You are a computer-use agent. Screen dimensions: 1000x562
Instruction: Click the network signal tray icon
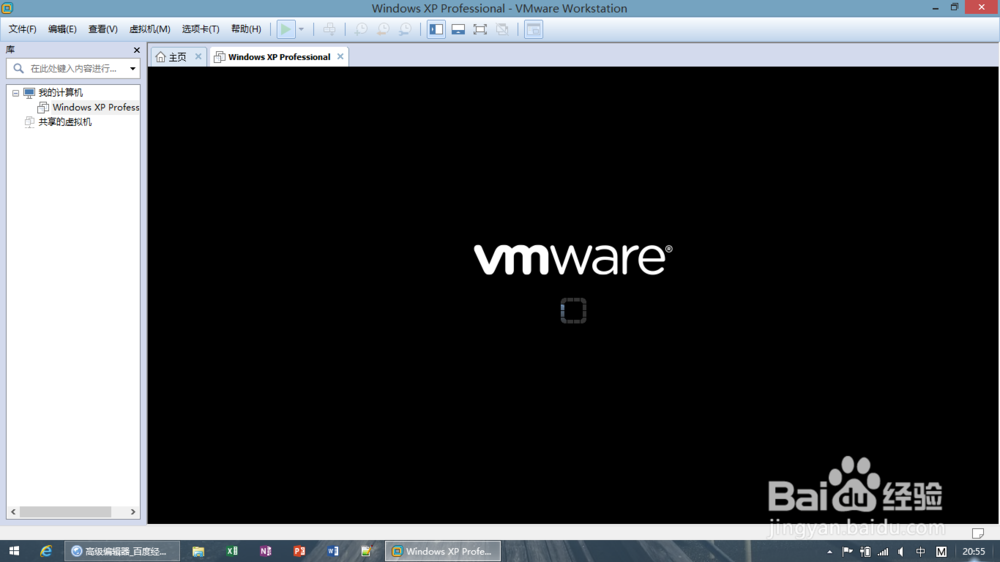point(883,552)
